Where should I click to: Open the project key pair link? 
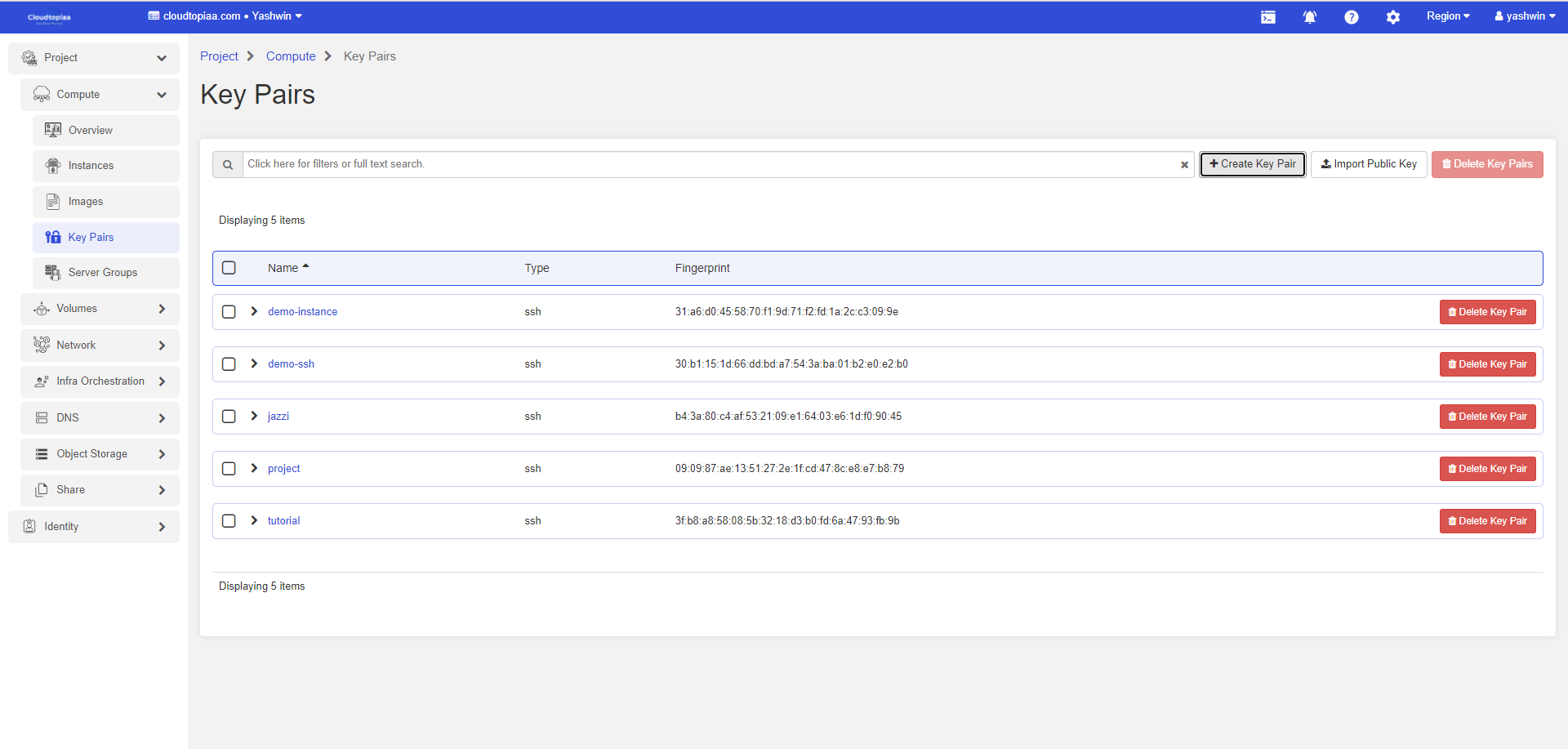point(283,469)
